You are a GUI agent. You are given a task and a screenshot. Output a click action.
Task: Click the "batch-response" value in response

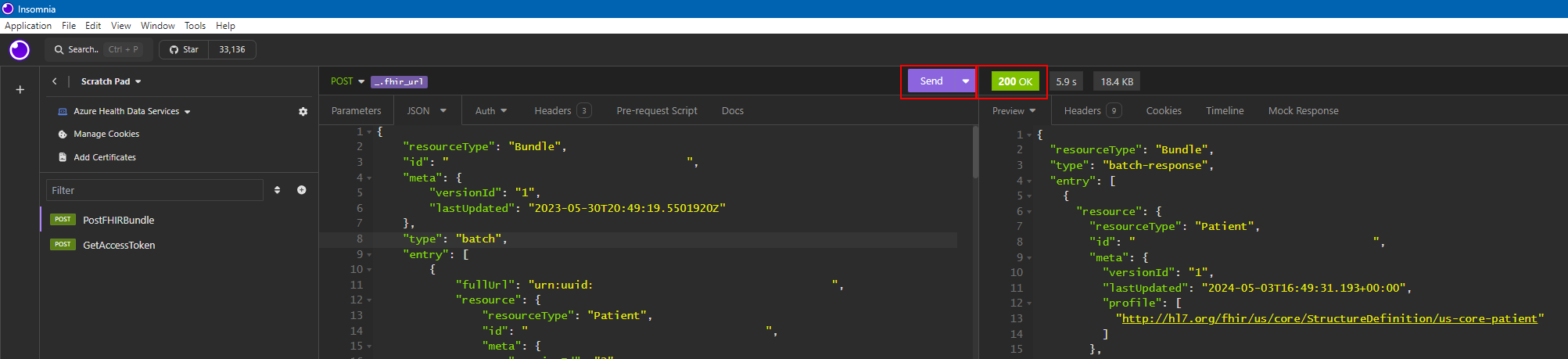pos(1157,165)
